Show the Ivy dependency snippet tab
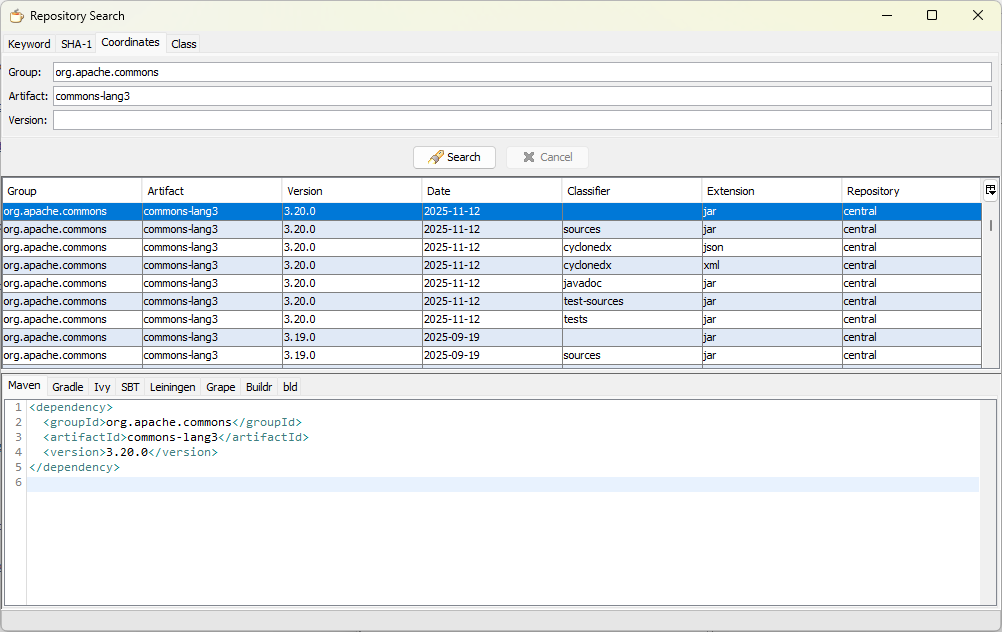This screenshot has width=1002, height=632. 102,387
